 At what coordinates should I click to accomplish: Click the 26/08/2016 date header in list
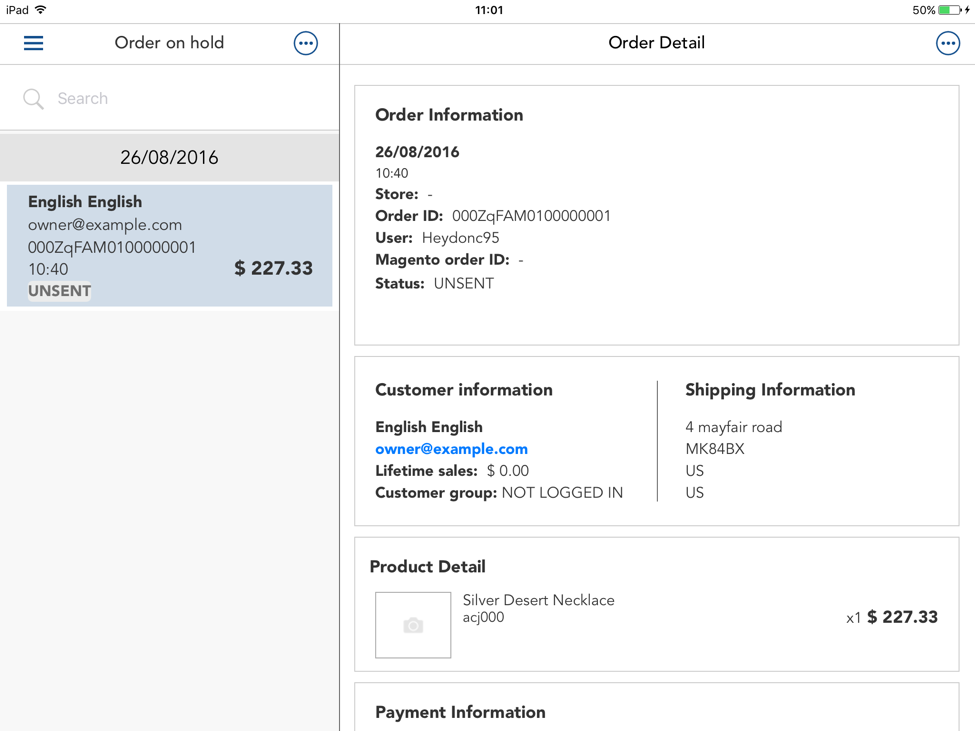[x=169, y=157]
